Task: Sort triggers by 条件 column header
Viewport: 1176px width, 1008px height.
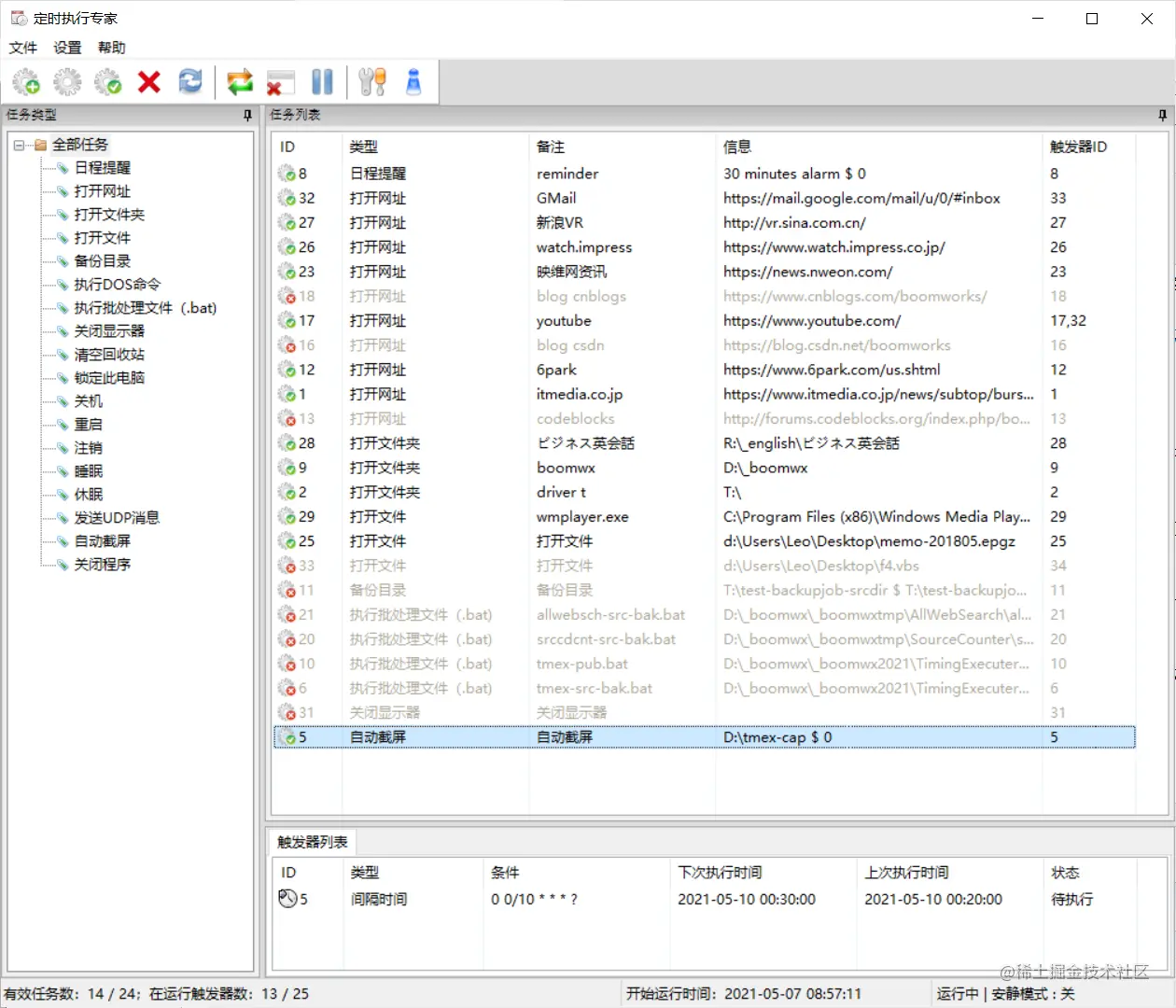Action: coord(577,873)
